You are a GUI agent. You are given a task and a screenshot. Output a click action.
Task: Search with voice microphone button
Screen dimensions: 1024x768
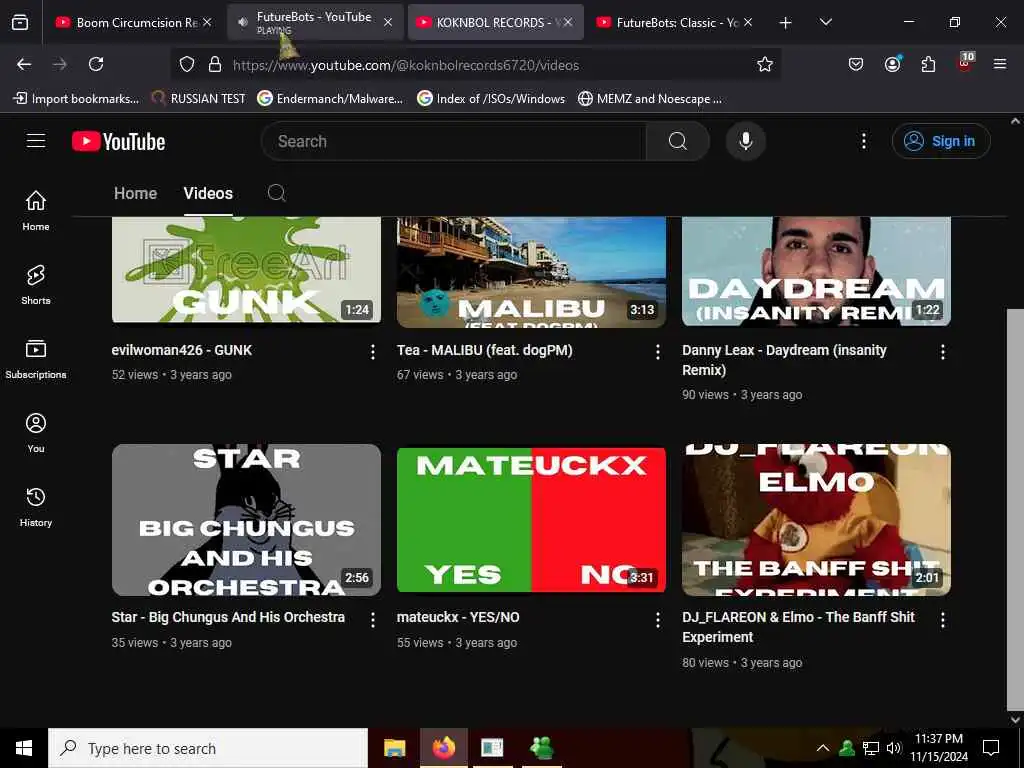[x=746, y=141]
